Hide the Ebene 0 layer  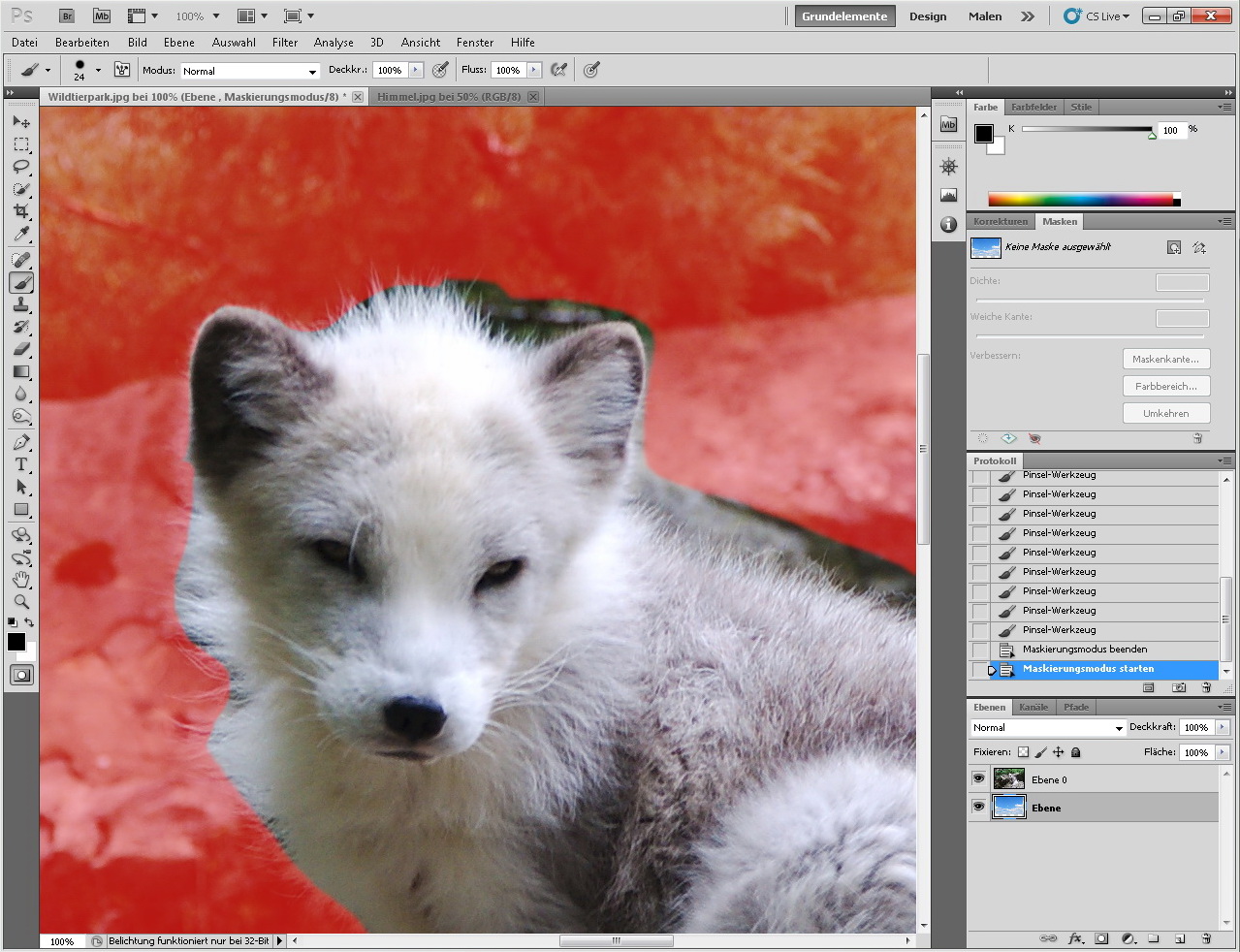click(978, 778)
